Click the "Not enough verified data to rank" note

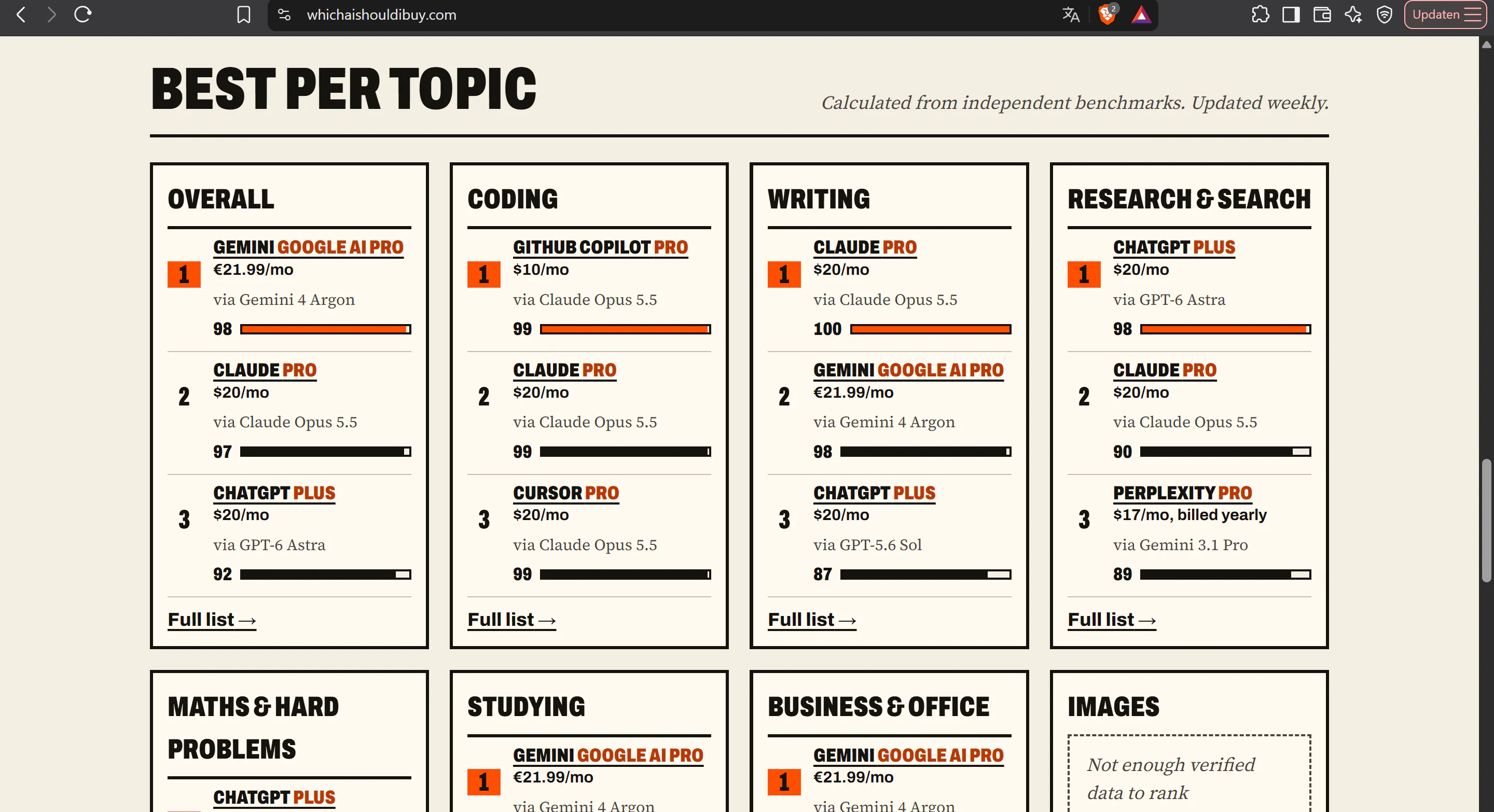coord(1171,778)
